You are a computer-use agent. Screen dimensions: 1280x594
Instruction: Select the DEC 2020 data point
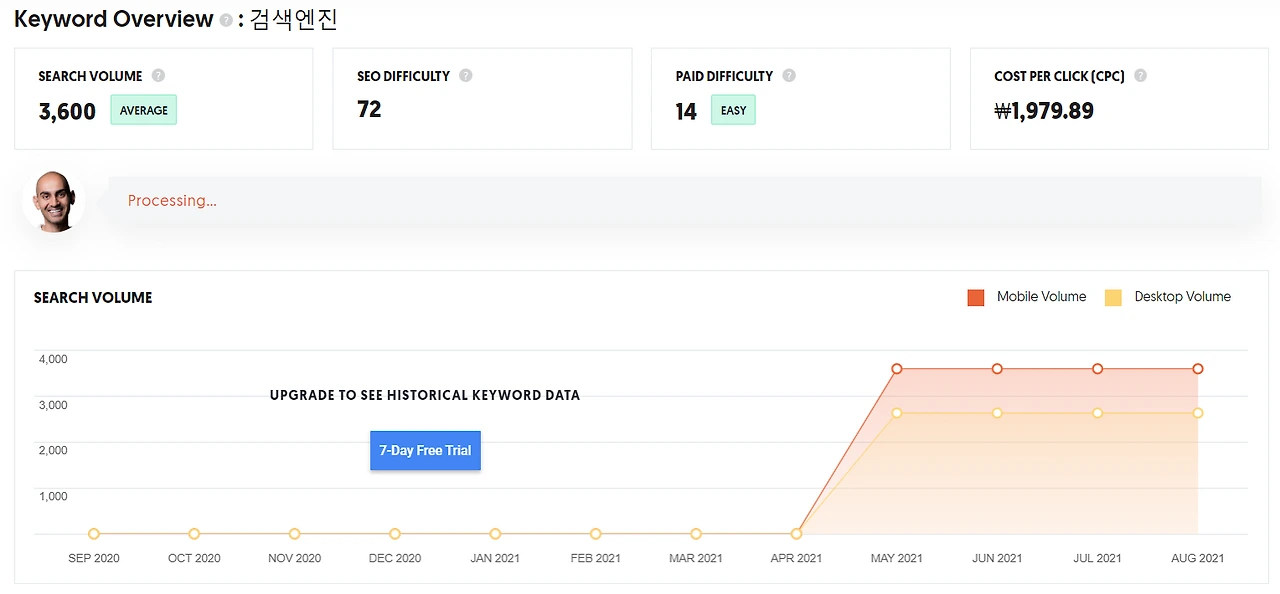pyautogui.click(x=395, y=534)
